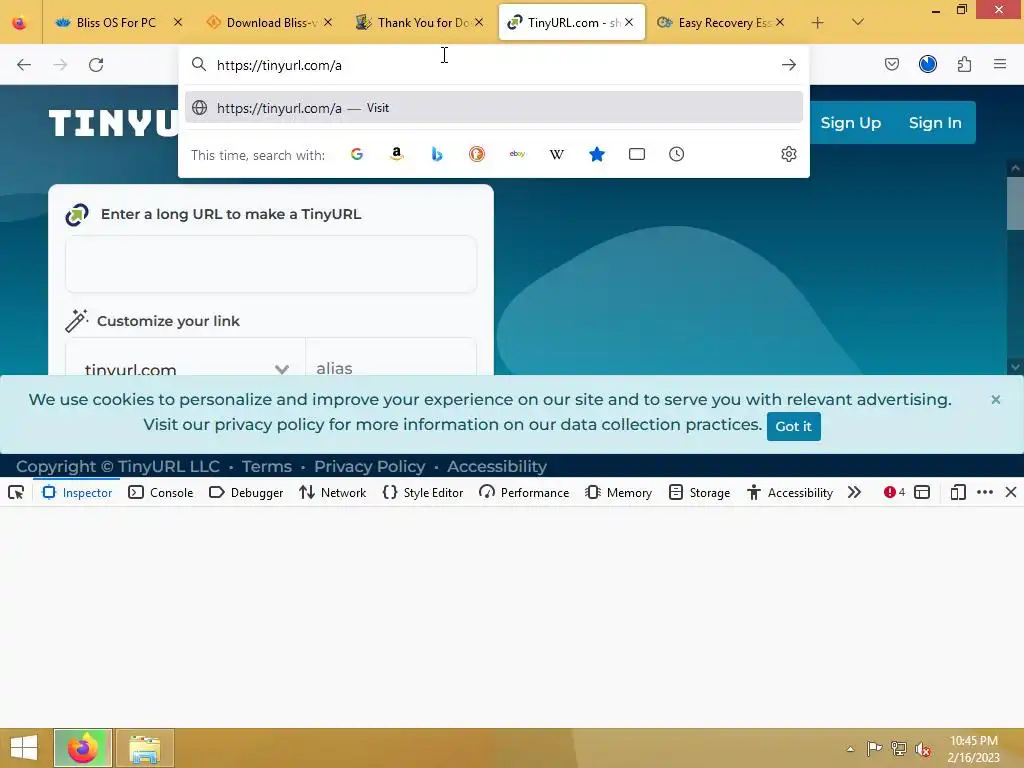Search this time with eBay

[517, 154]
